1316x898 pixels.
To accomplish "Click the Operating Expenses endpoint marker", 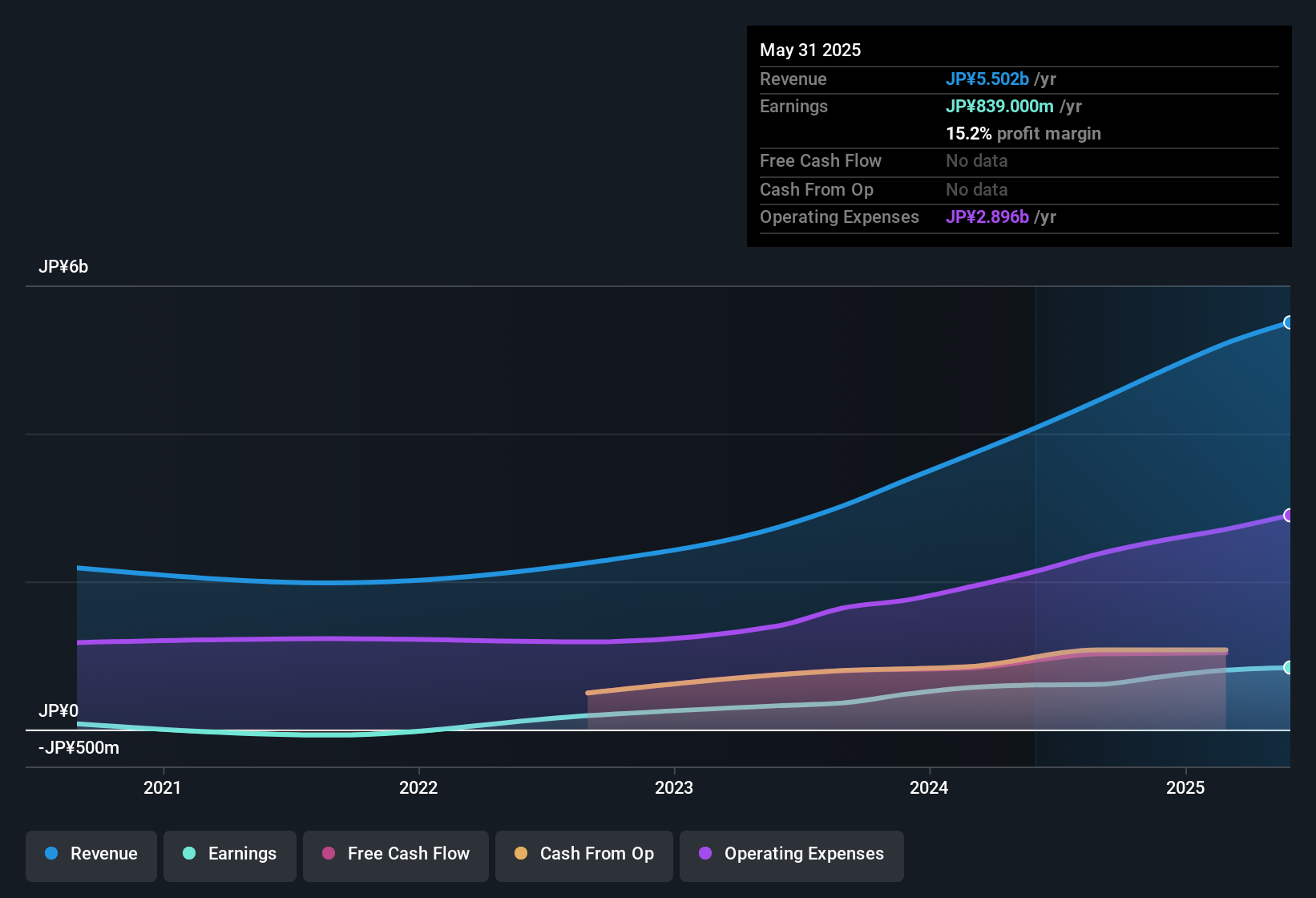I will [x=1289, y=516].
